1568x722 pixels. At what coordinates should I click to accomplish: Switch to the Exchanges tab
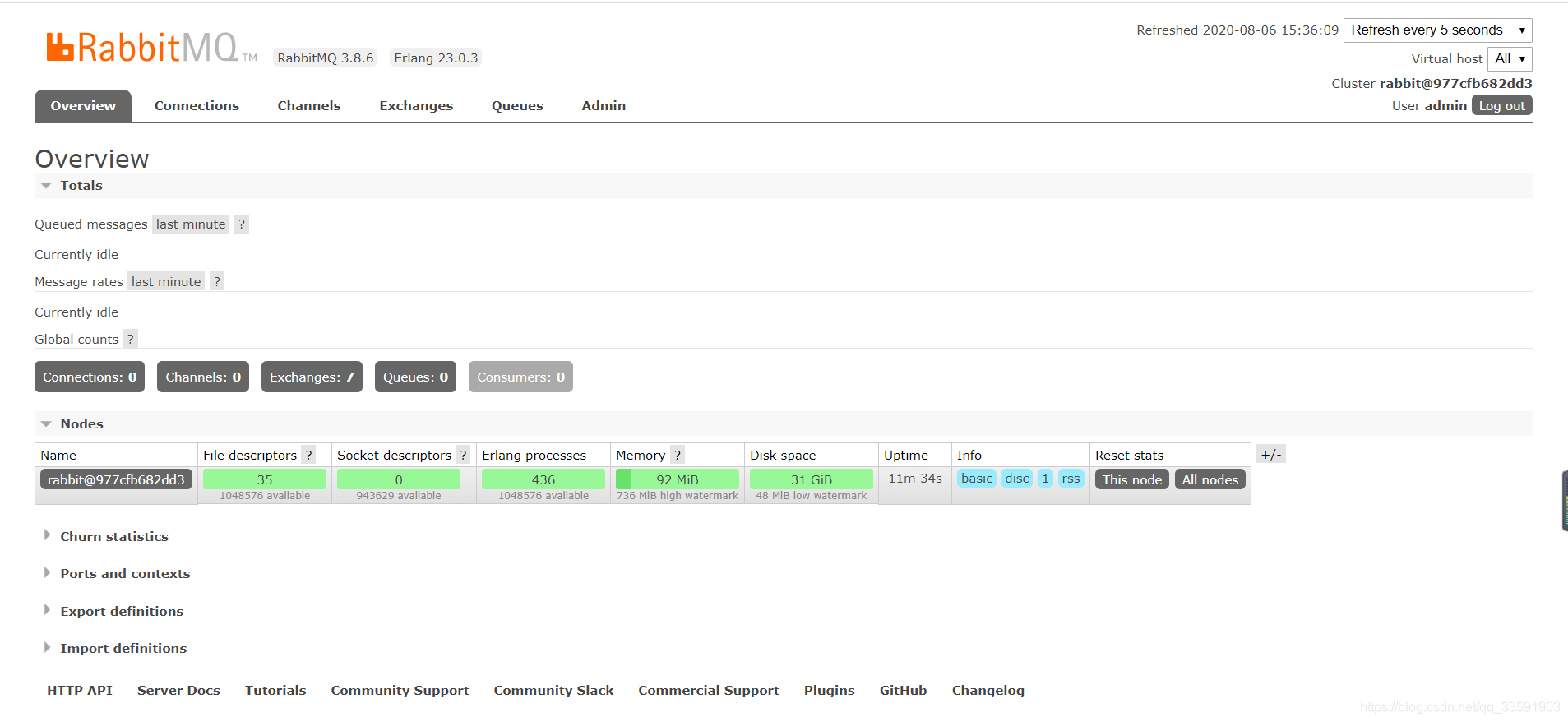click(x=416, y=105)
